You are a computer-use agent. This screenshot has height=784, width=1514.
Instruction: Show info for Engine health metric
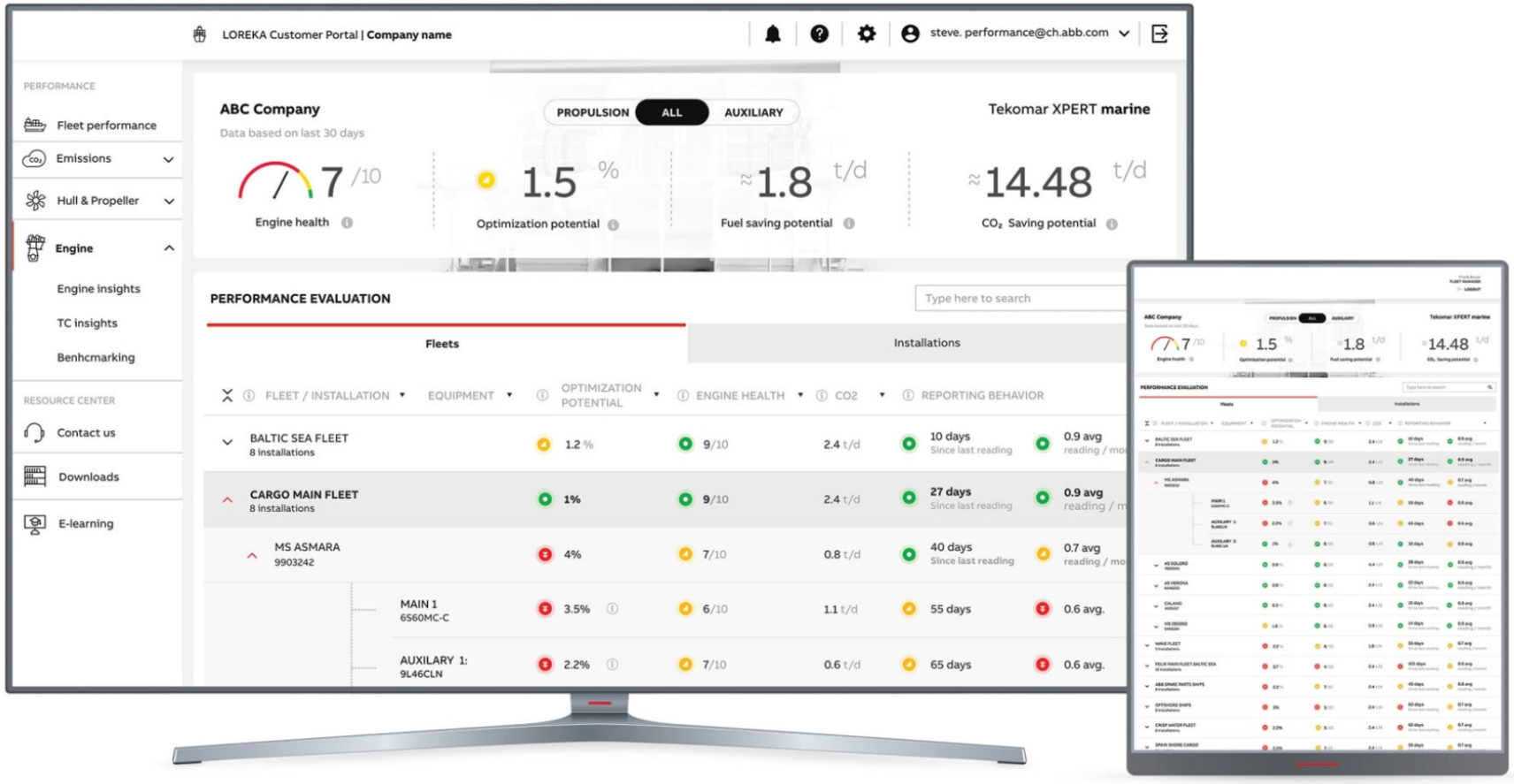tap(348, 223)
